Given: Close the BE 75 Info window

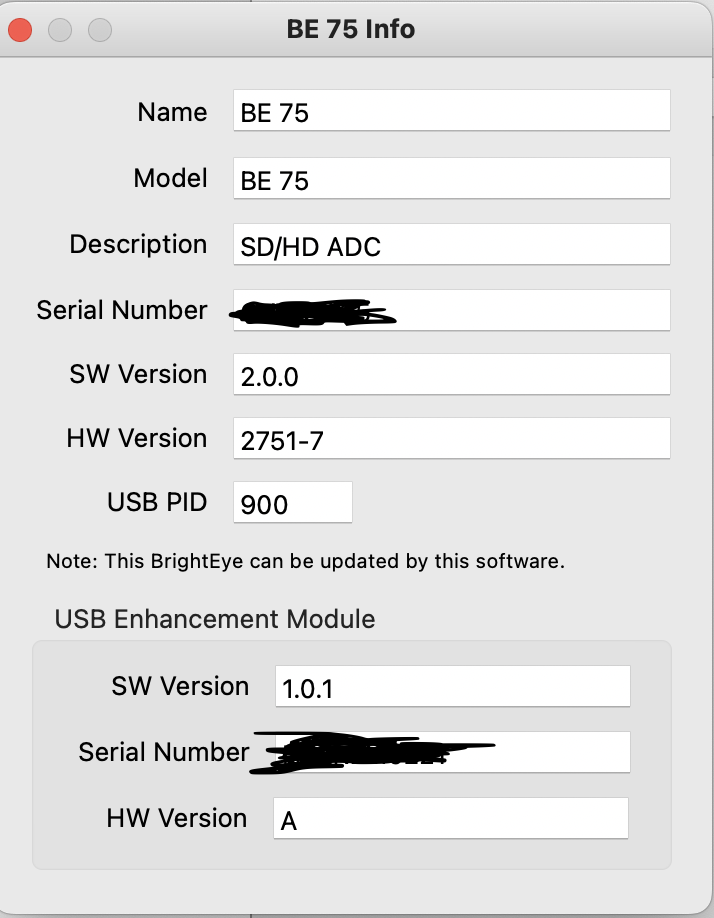Looking at the screenshot, I should pos(20,30).
